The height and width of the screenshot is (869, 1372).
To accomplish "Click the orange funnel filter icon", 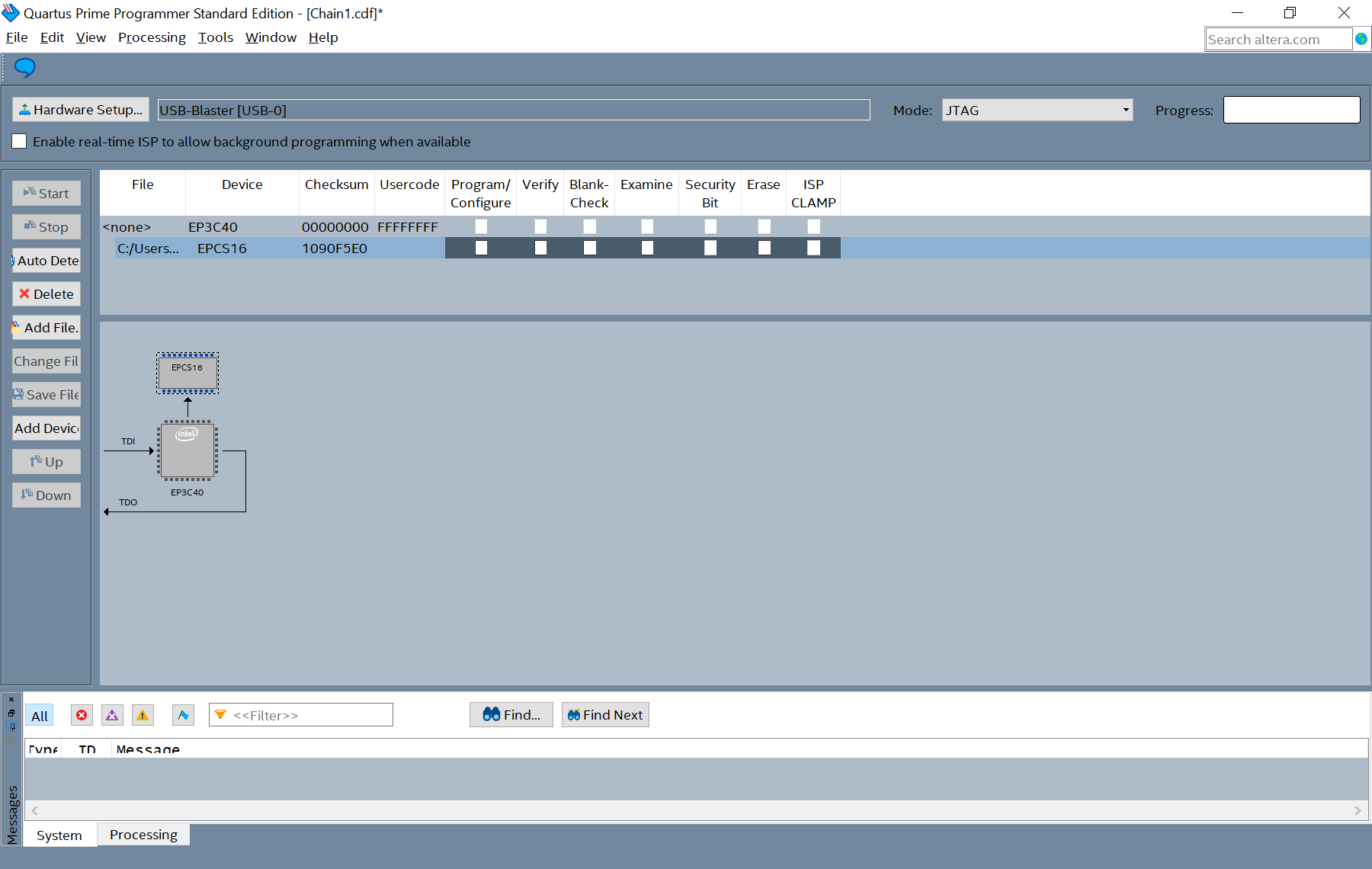I will click(220, 715).
